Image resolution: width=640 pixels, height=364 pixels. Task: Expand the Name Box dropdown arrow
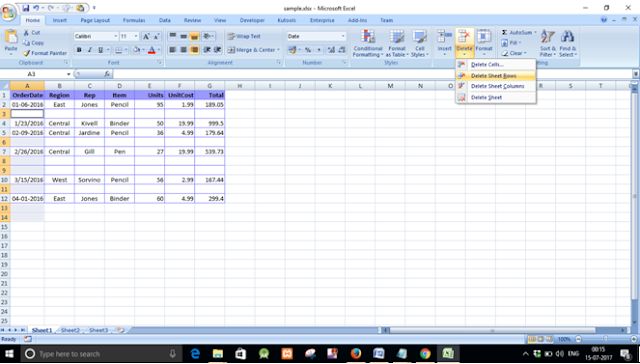(69, 74)
